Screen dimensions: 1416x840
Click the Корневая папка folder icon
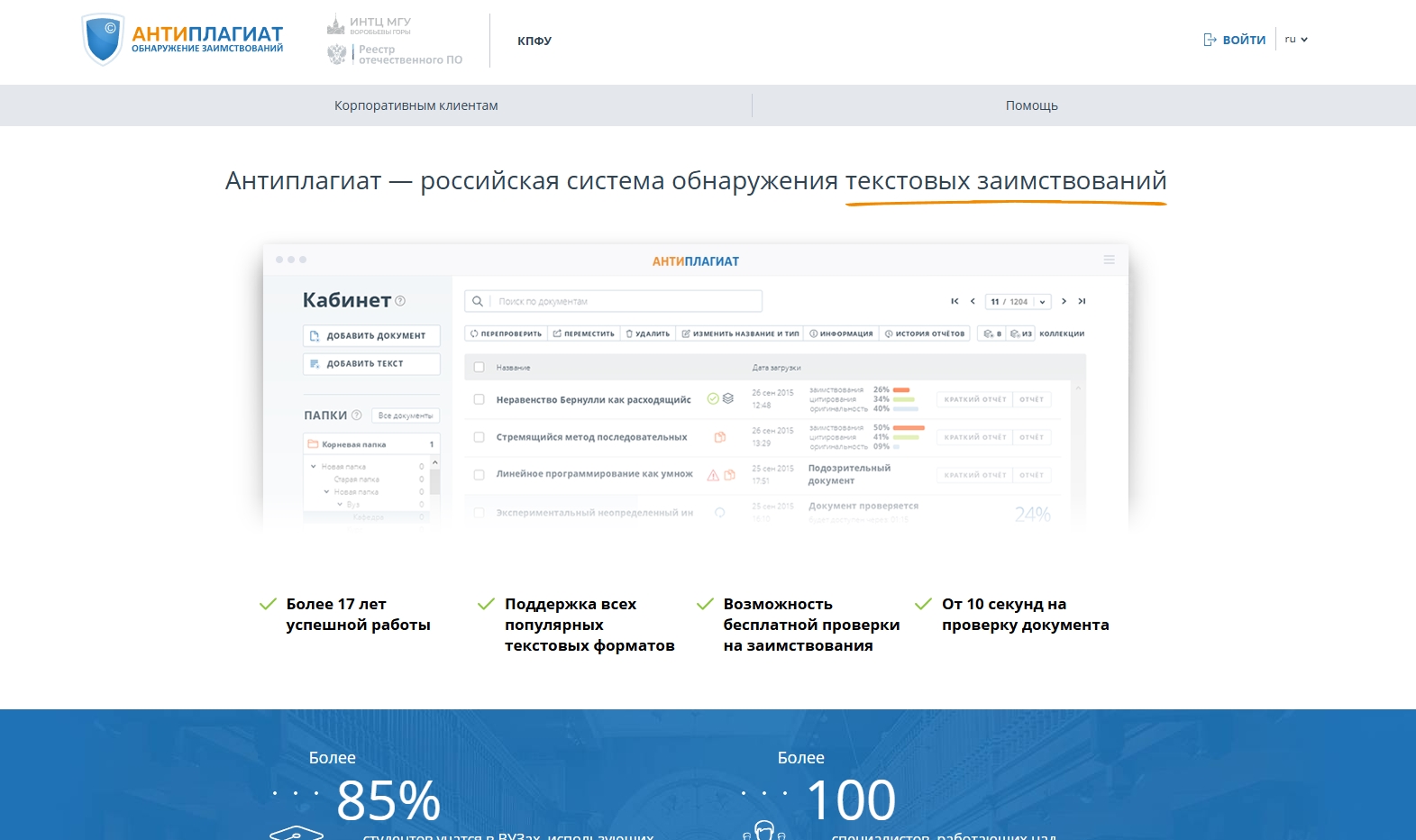[x=314, y=444]
